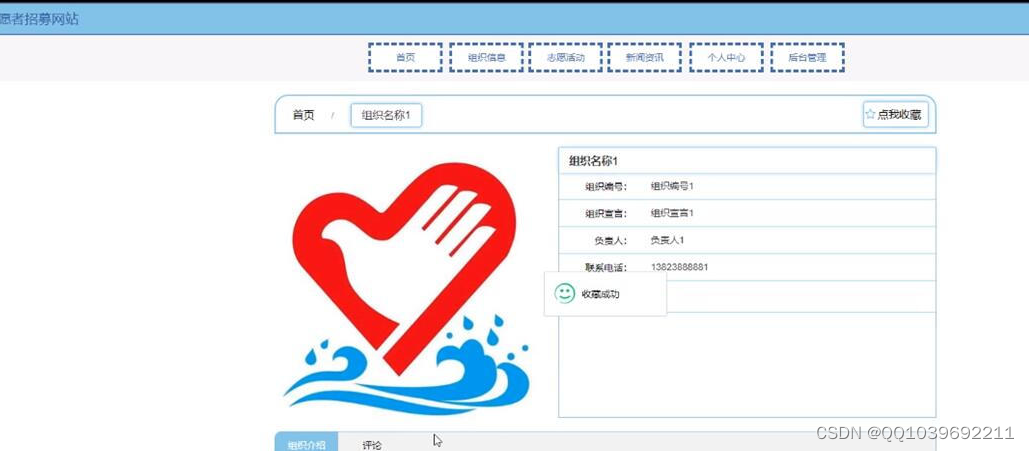Screen dimensions: 1029x451
Task: Click the phone number 13823888881
Action: (679, 267)
